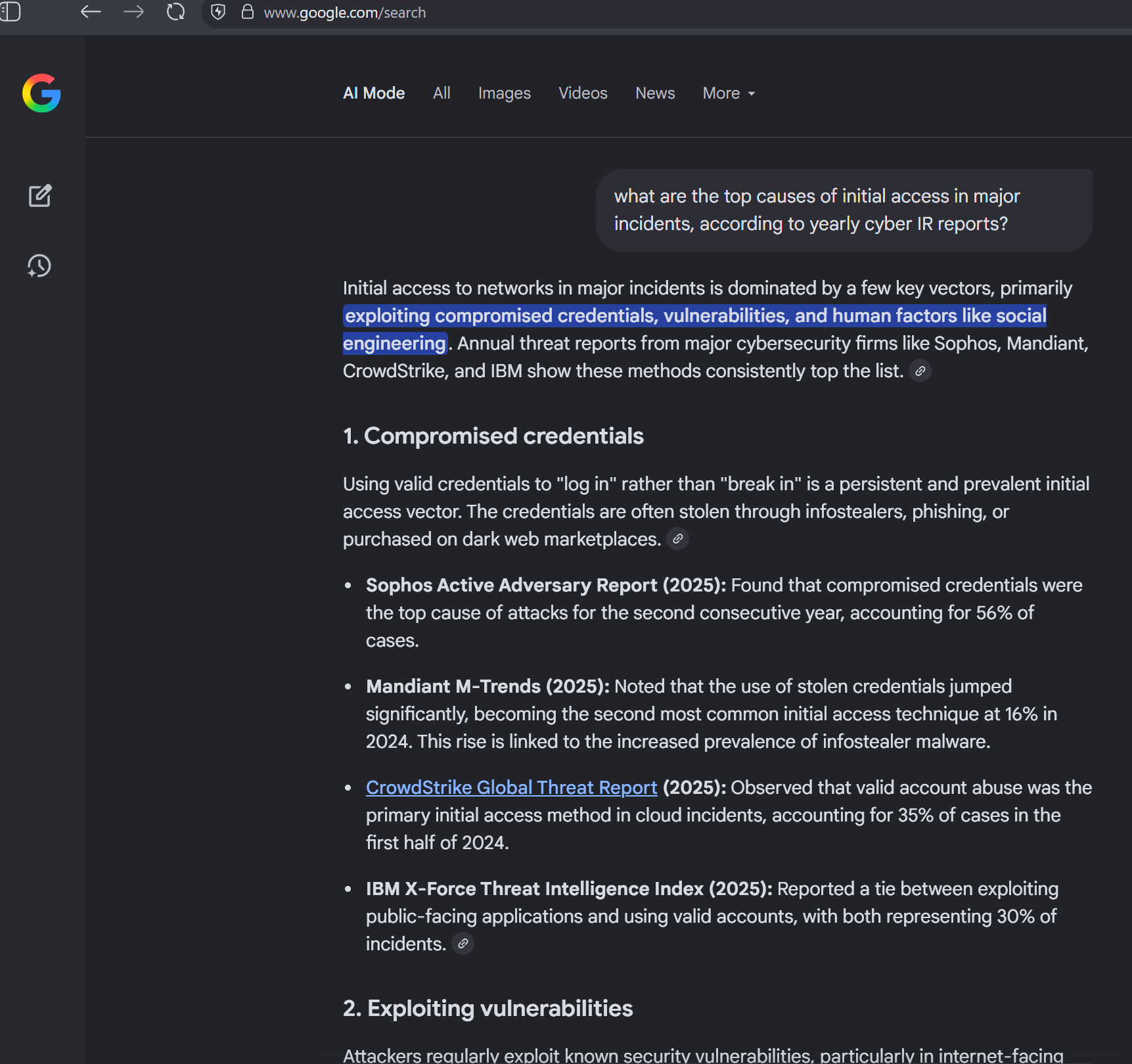Go forward to the next page

click(133, 12)
